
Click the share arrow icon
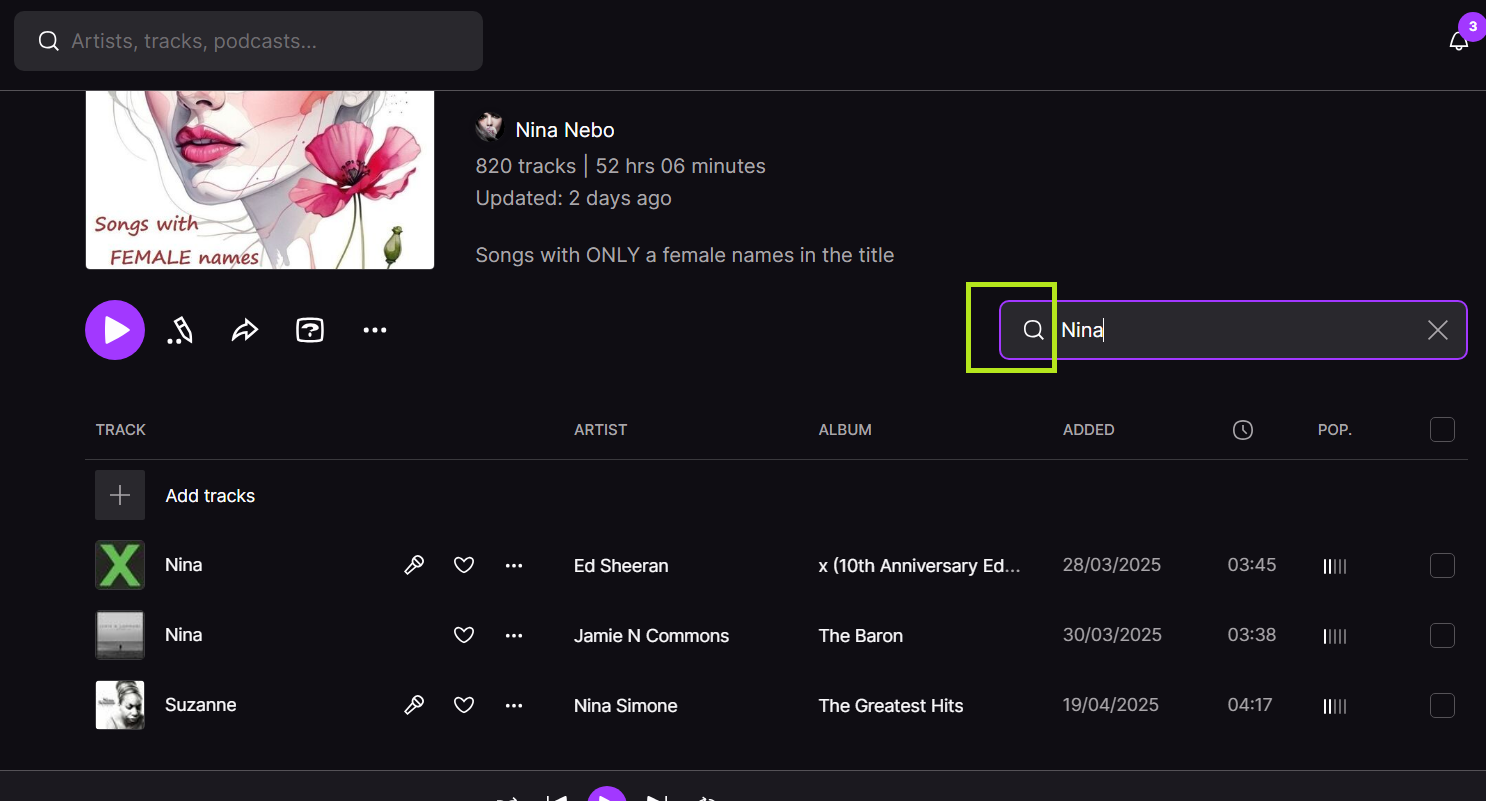[x=245, y=330]
